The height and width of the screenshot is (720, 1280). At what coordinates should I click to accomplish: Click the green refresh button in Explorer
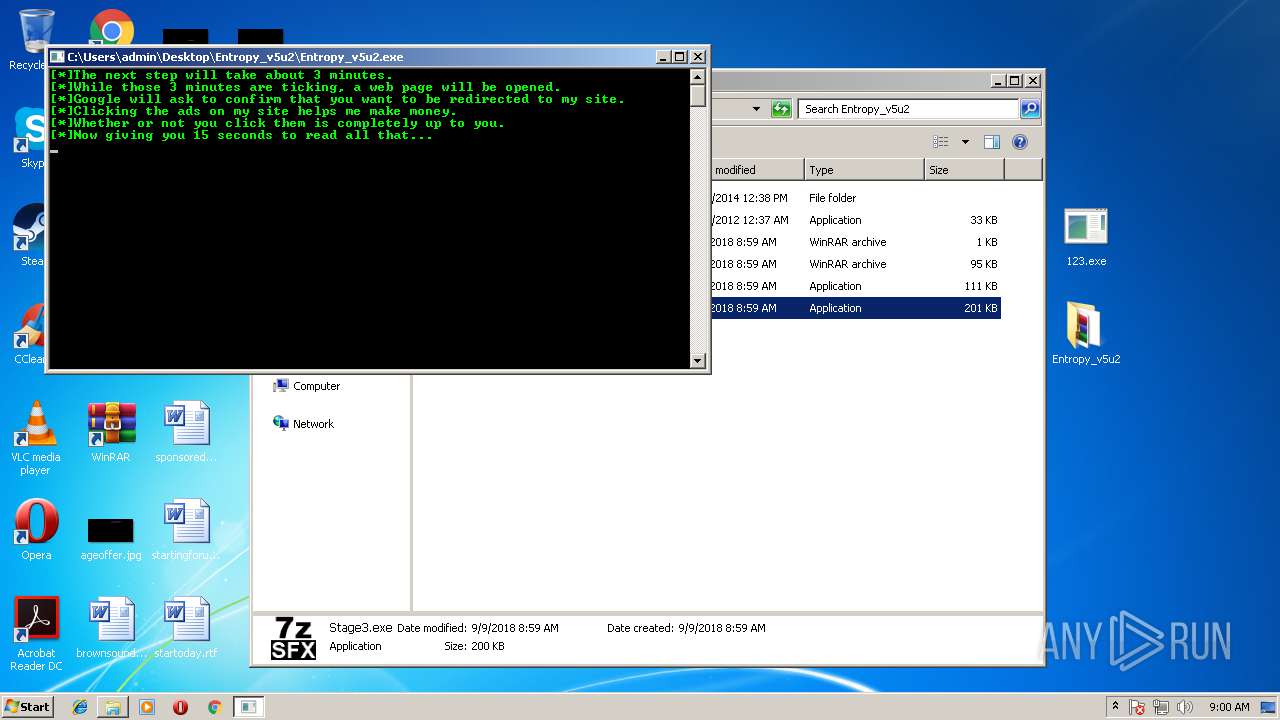point(781,109)
